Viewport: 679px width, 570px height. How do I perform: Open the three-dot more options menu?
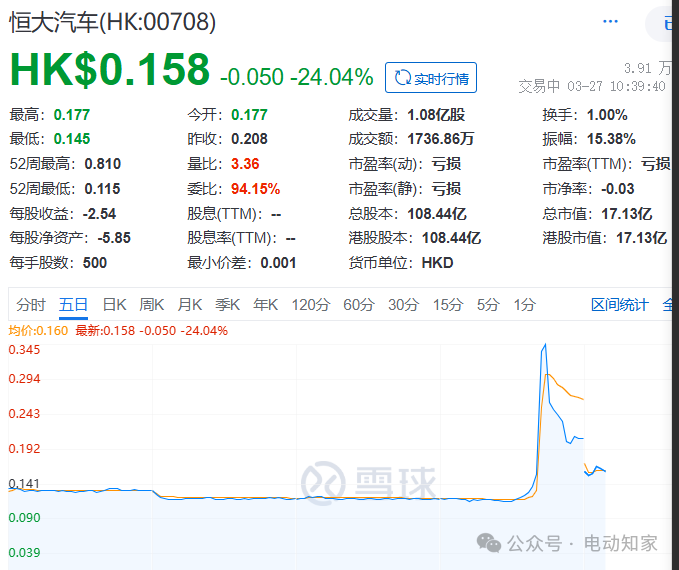[610, 21]
